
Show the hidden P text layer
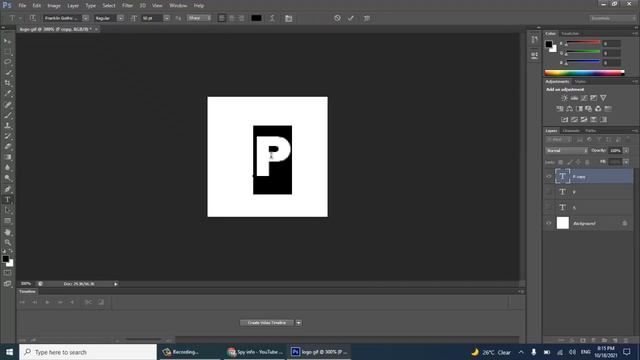(x=549, y=192)
